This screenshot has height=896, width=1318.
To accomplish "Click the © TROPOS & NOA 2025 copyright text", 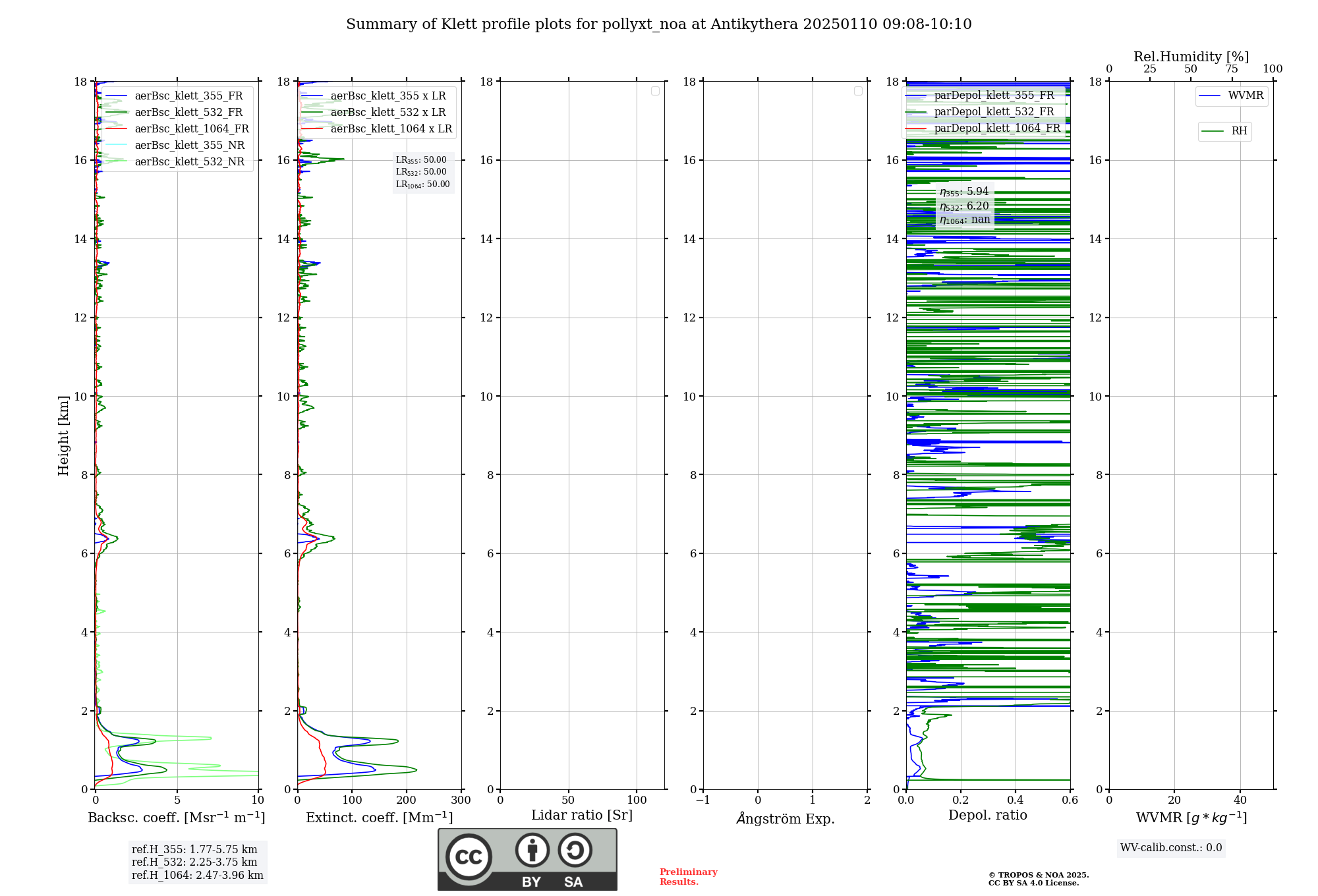I will click(x=1039, y=875).
